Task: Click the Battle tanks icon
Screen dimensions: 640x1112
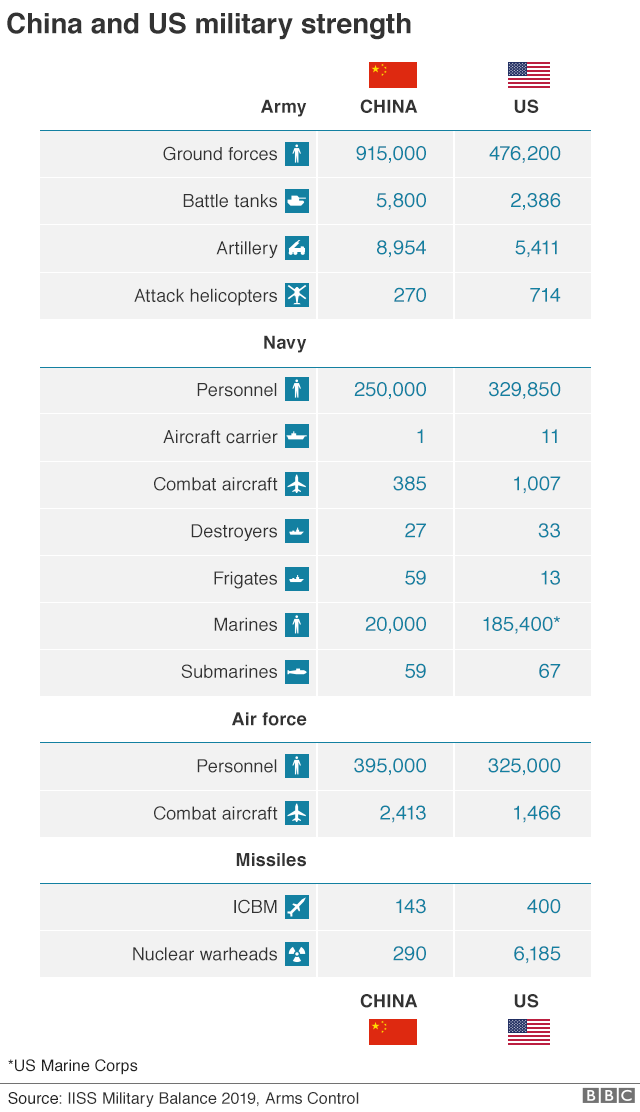Action: [x=297, y=201]
